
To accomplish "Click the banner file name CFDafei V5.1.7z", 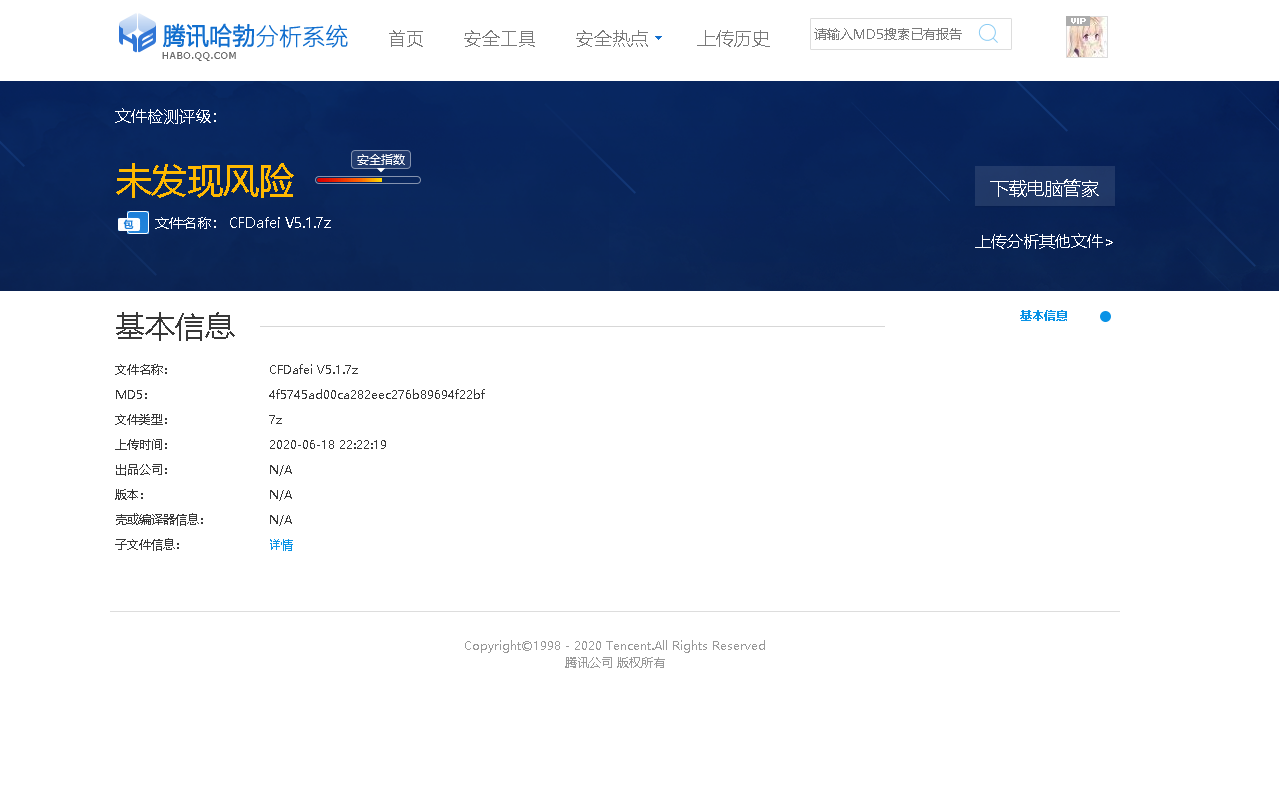I will click(x=280, y=223).
